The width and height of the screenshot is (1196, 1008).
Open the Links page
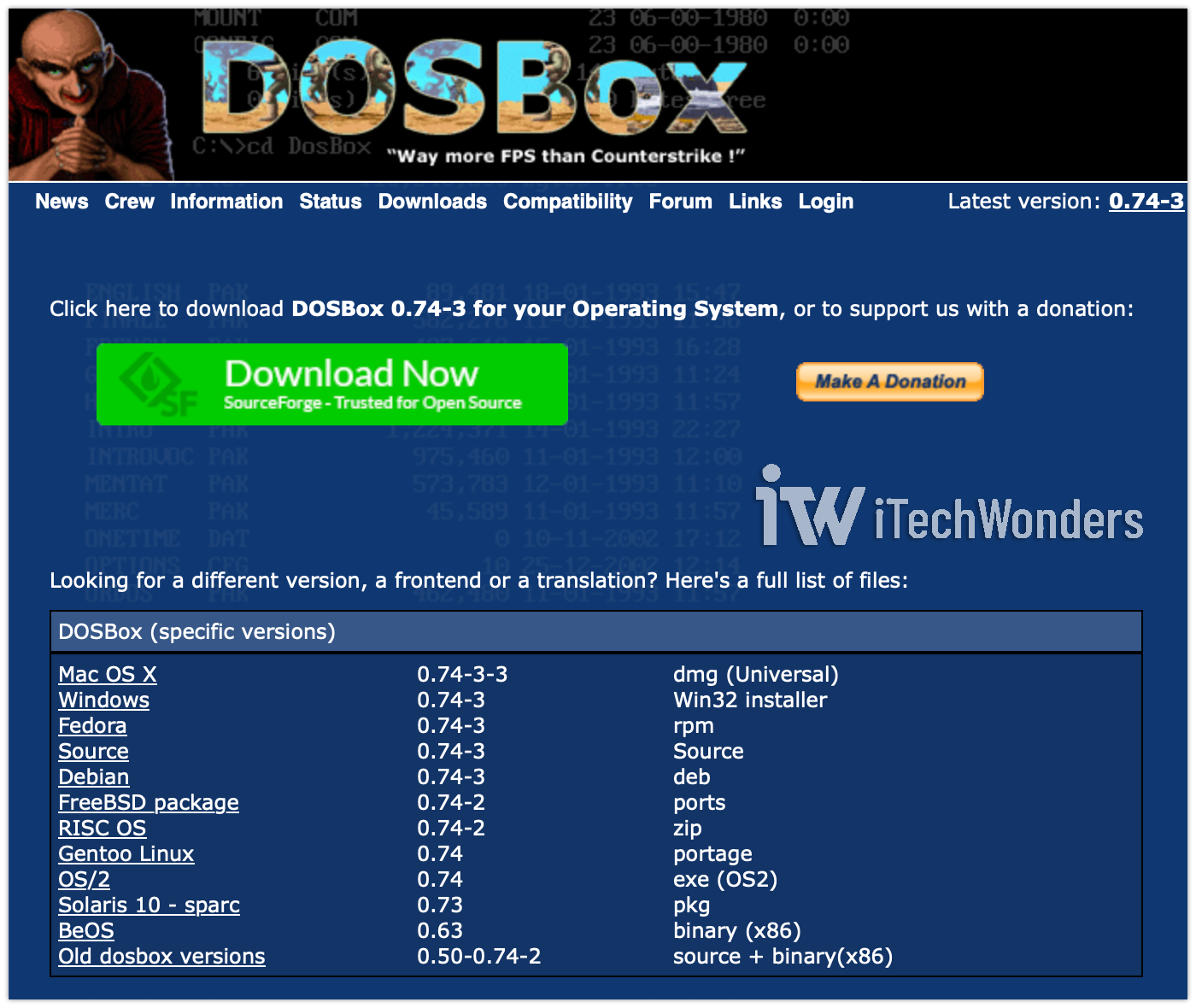click(755, 202)
